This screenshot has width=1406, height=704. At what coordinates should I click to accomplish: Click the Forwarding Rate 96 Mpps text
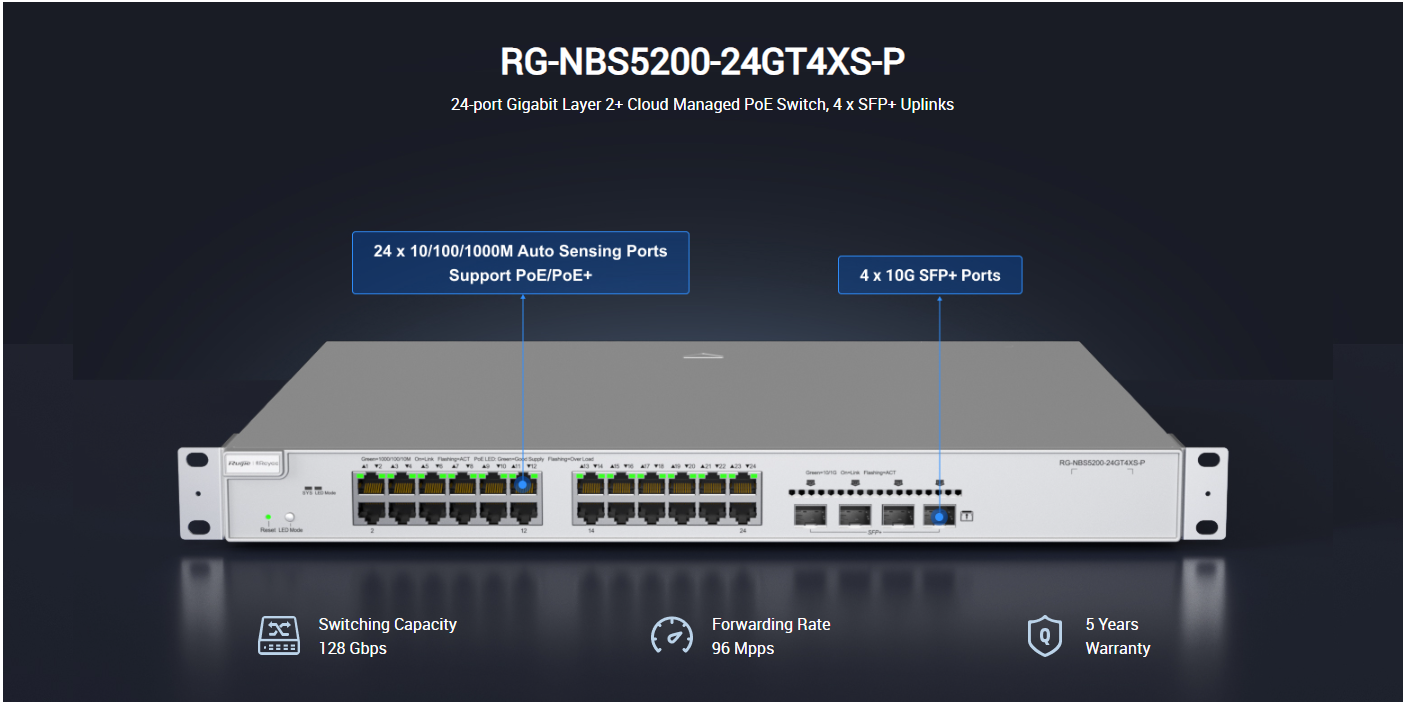click(x=770, y=636)
